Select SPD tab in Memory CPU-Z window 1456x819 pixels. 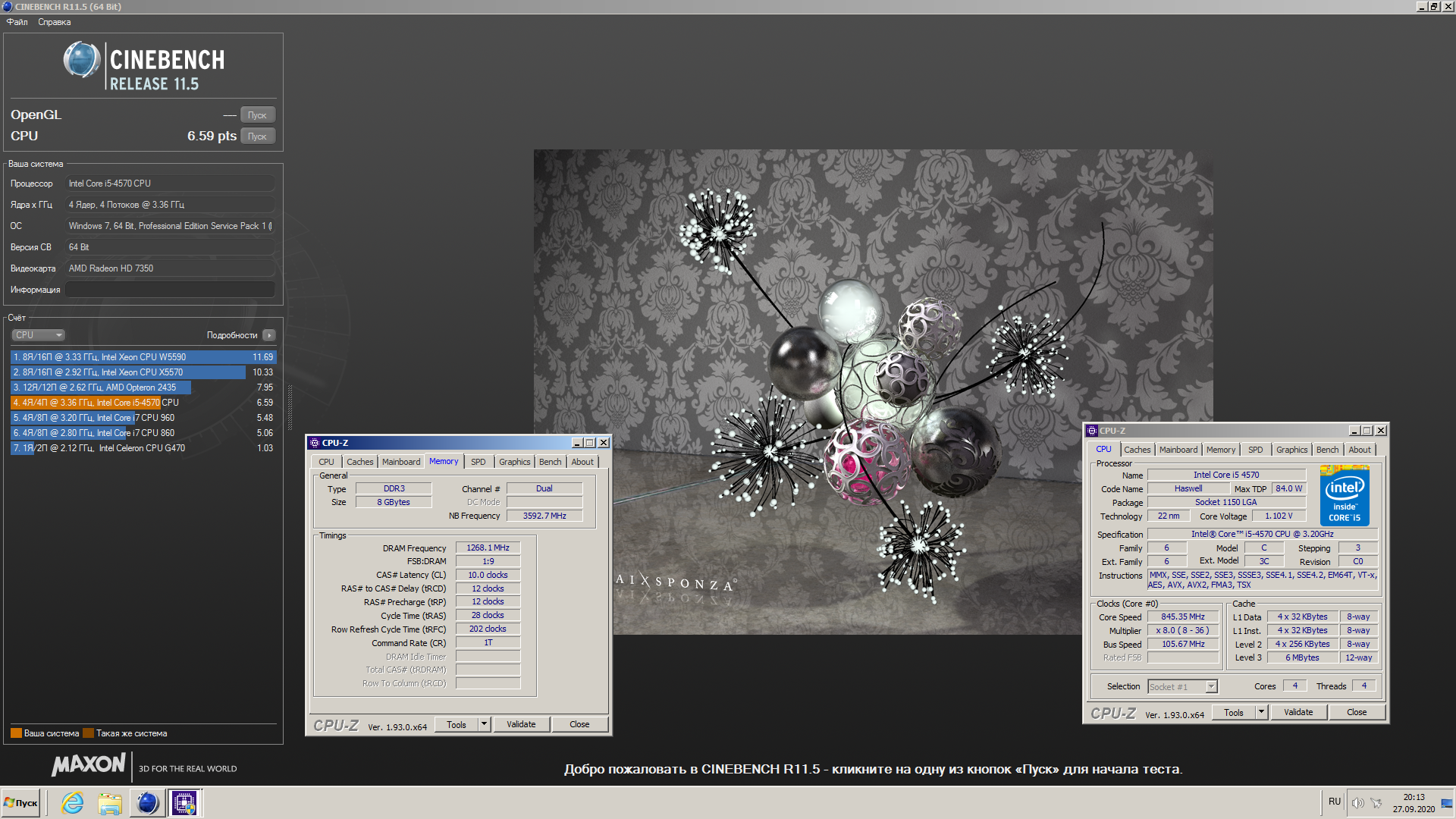tap(479, 462)
